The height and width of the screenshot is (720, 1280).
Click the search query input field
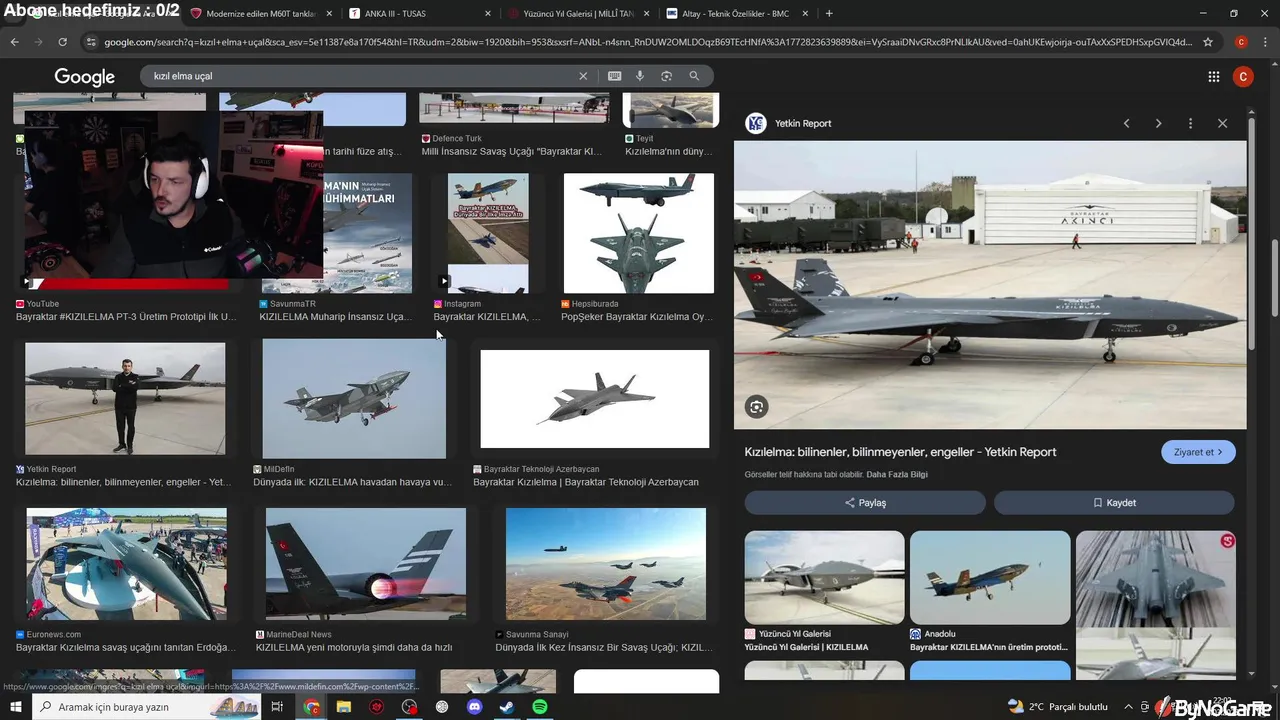tap(360, 76)
